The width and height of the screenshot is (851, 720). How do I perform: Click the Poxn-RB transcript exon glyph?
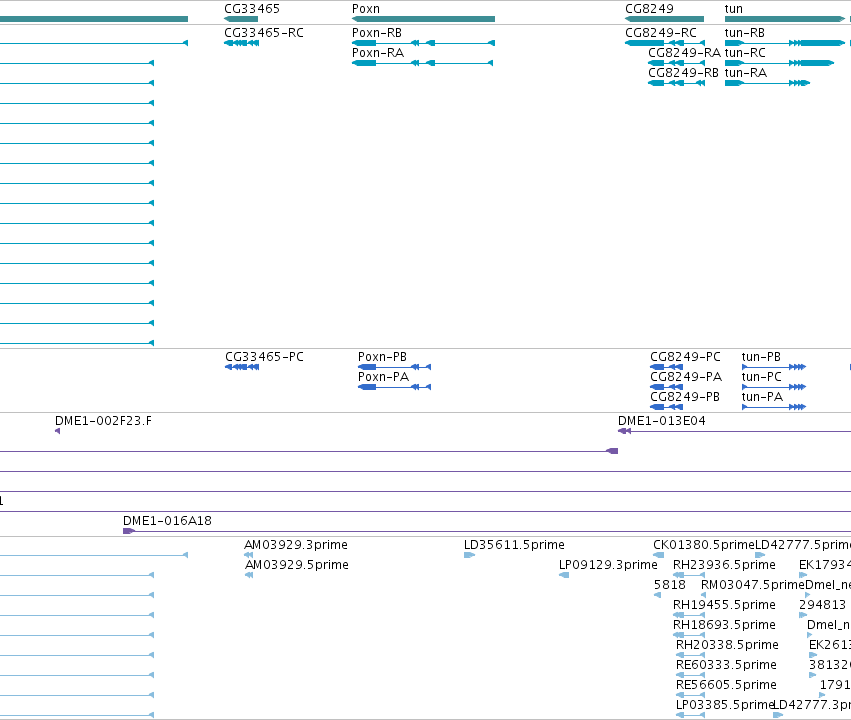[x=423, y=43]
